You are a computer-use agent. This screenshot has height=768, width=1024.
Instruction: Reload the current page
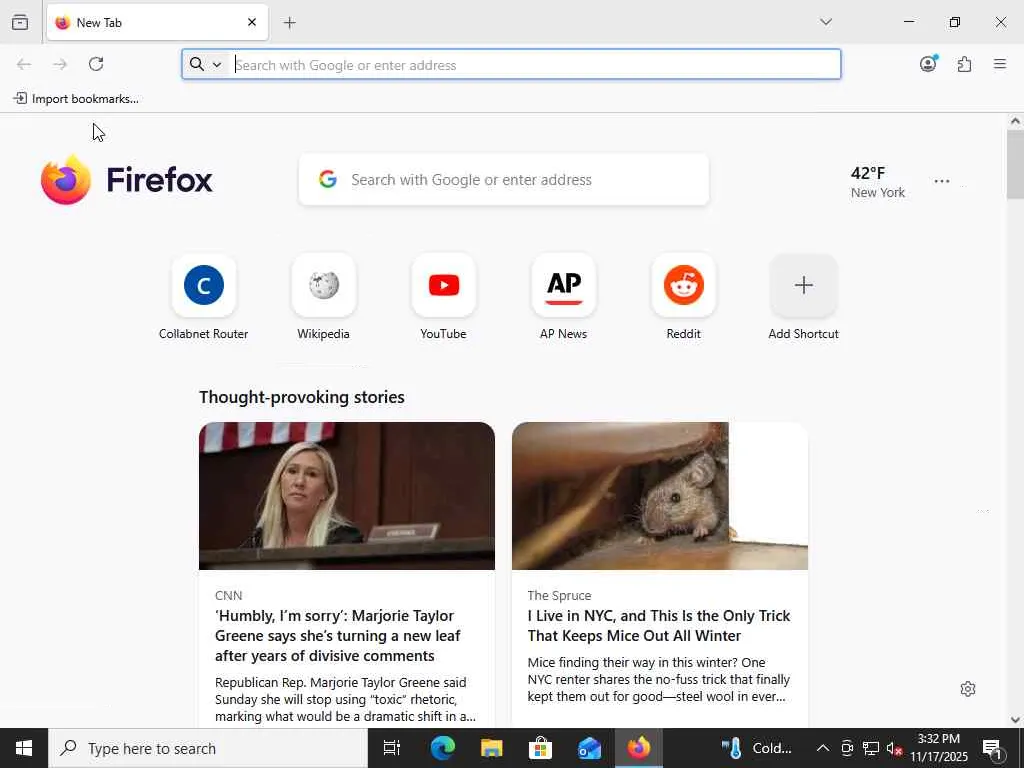96,64
